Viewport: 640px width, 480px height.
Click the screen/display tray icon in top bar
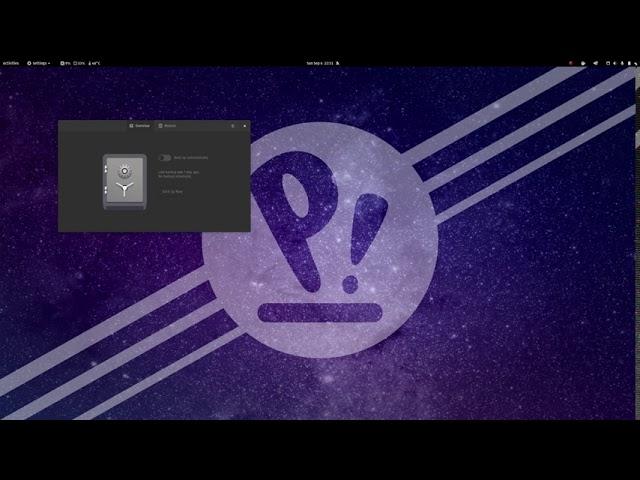pyautogui.click(x=608, y=63)
